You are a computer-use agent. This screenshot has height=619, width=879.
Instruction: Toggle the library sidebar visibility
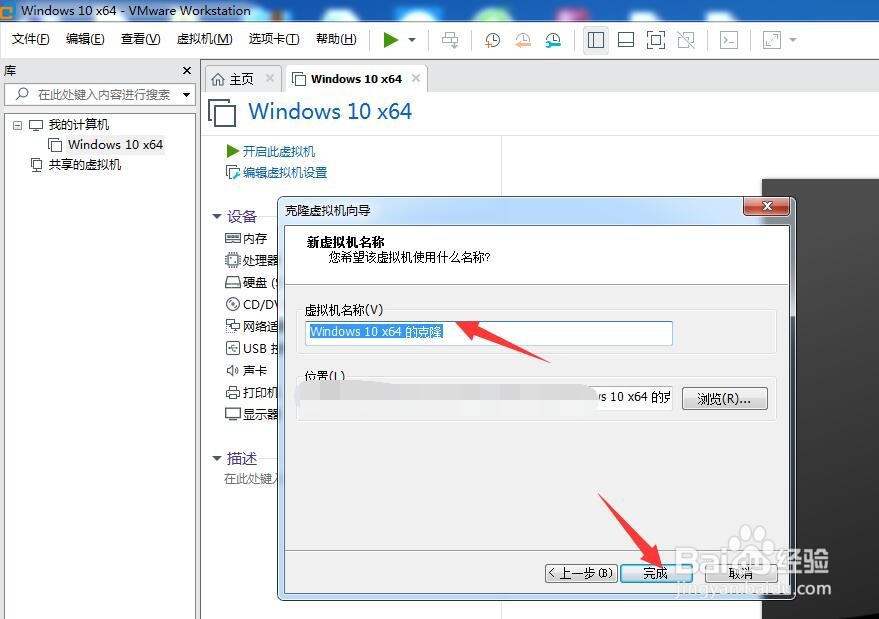click(x=596, y=40)
